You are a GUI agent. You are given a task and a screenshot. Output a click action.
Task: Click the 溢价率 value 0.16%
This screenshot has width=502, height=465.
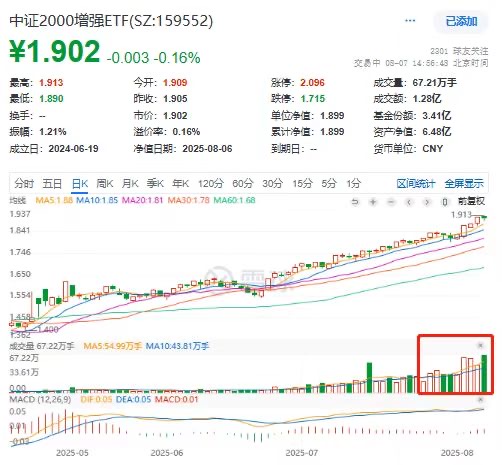tap(186, 132)
